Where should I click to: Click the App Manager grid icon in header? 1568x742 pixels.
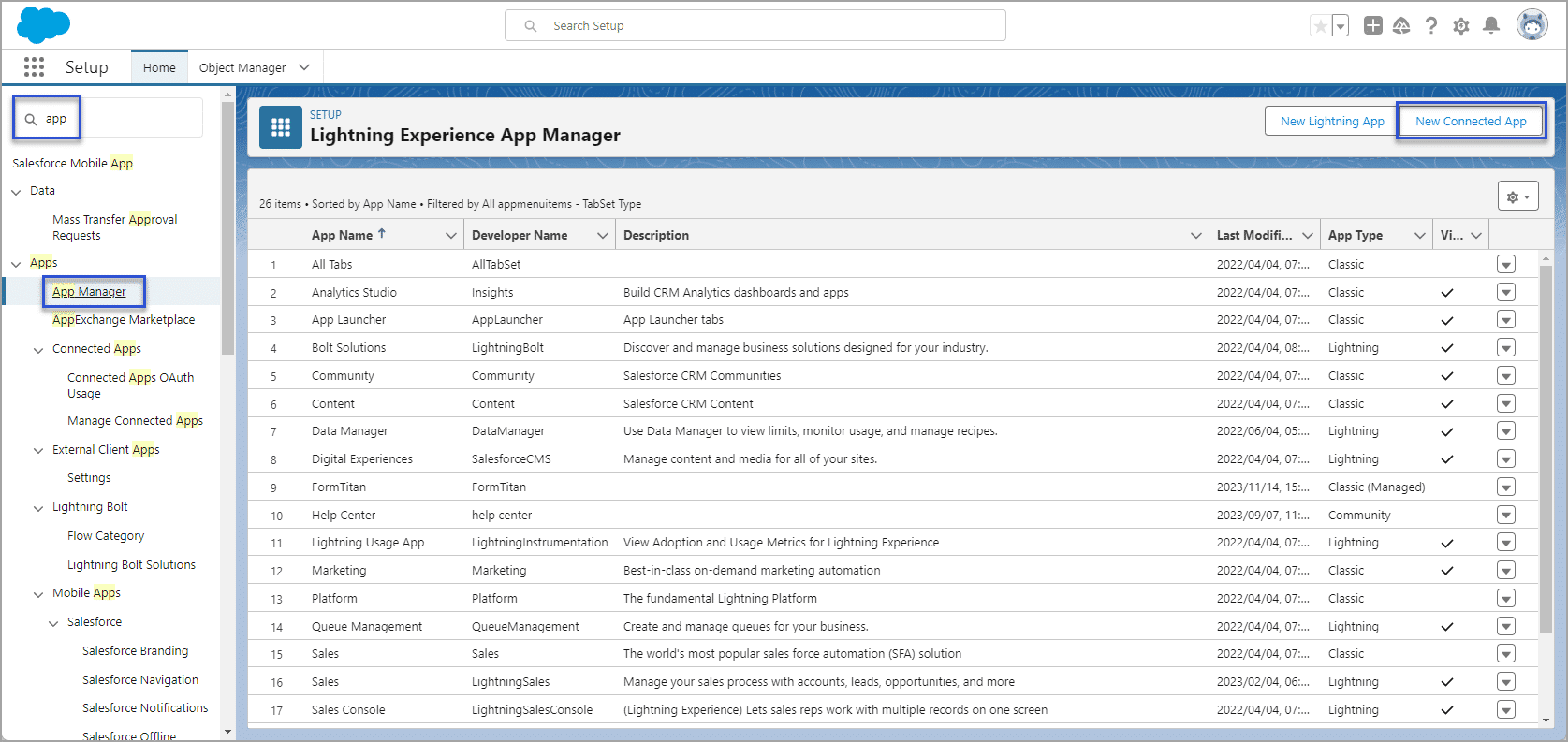point(281,128)
